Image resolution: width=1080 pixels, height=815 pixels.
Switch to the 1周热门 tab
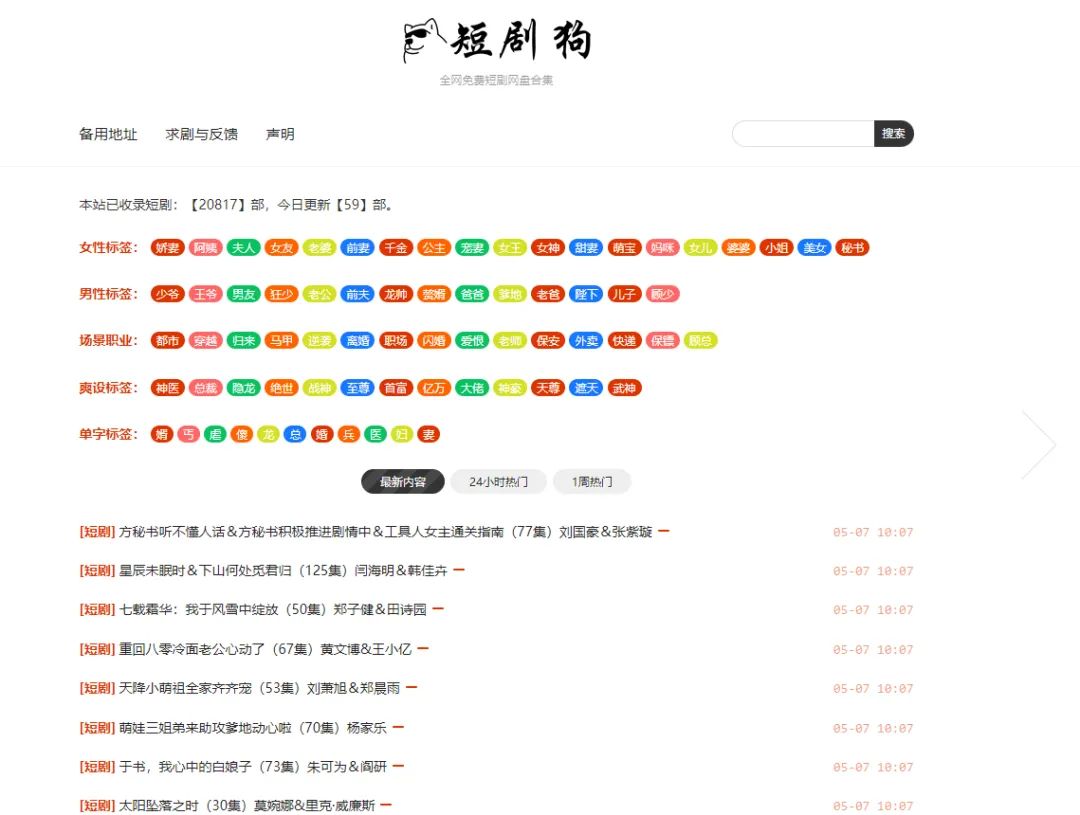(591, 481)
